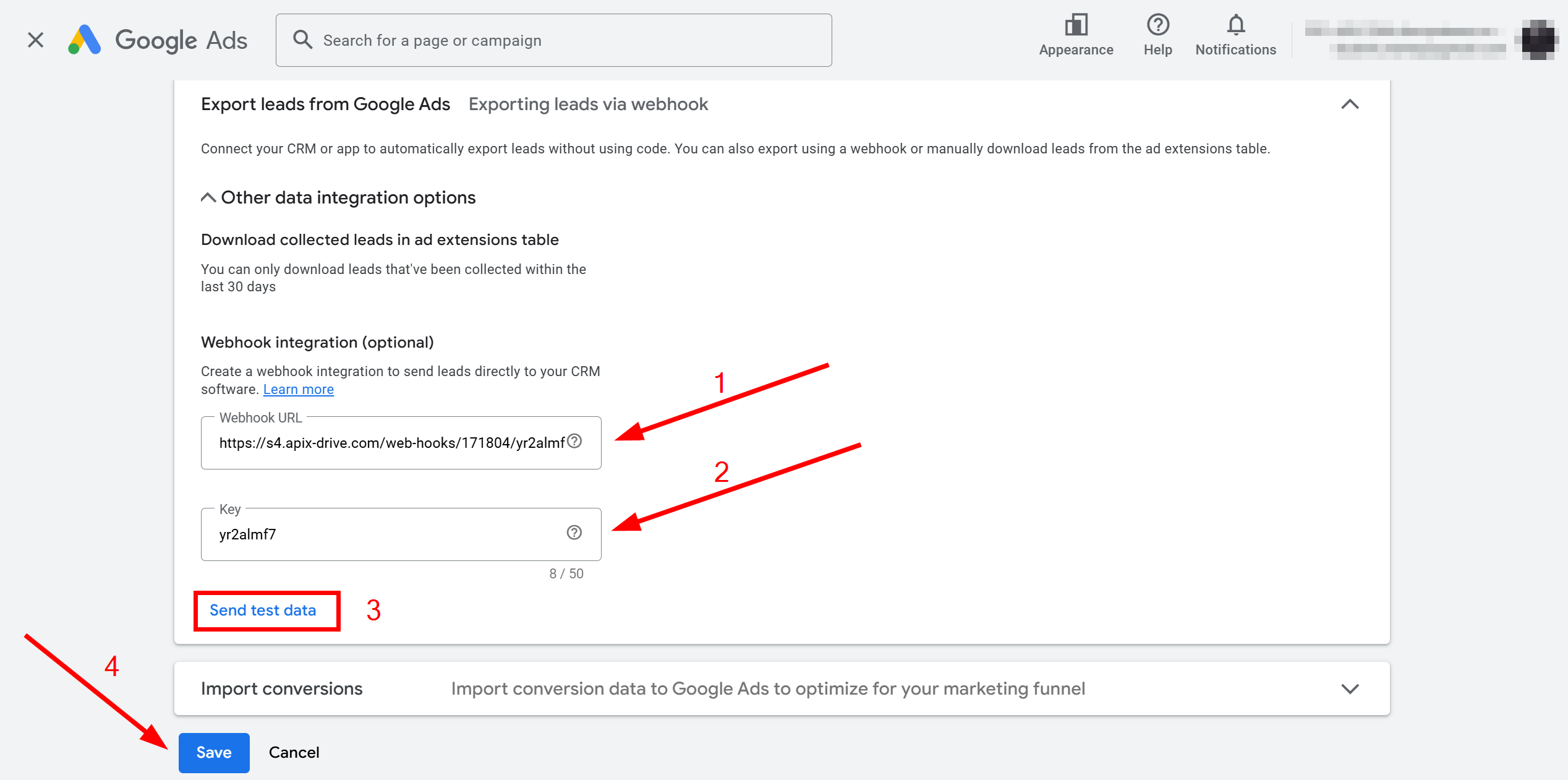Click the blurred account name text
Image resolution: width=1568 pixels, height=780 pixels.
click(1405, 40)
